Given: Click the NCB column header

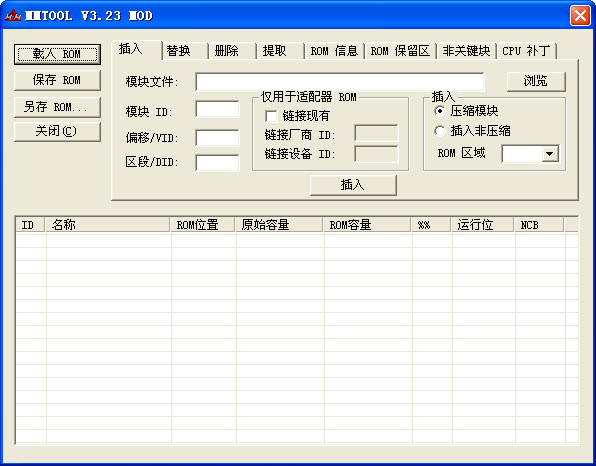Looking at the screenshot, I should tap(539, 225).
